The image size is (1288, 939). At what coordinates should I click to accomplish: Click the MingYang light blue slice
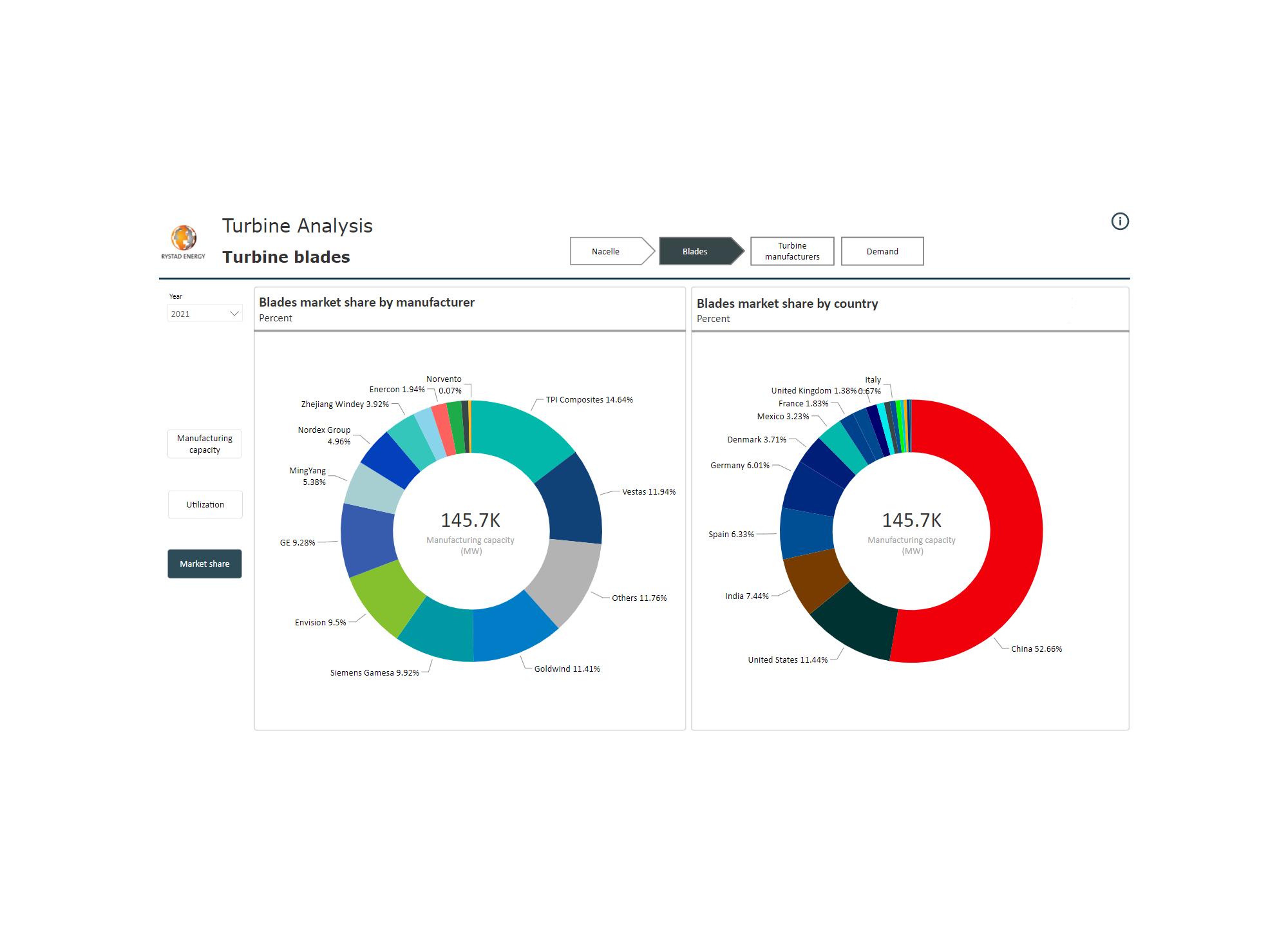pos(375,489)
